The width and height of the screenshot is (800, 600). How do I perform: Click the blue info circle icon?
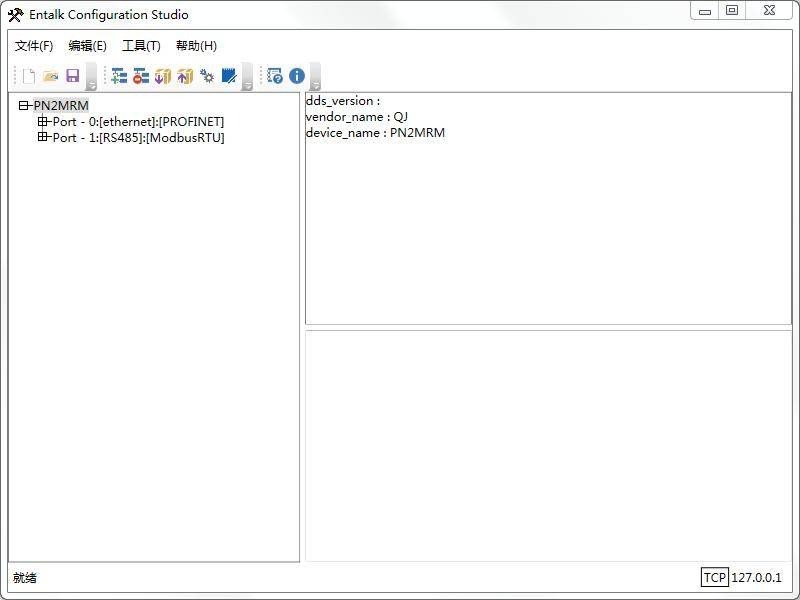click(x=297, y=76)
